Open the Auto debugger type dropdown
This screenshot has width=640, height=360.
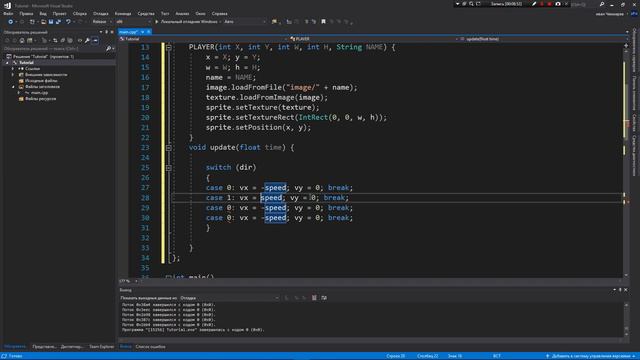point(244,22)
